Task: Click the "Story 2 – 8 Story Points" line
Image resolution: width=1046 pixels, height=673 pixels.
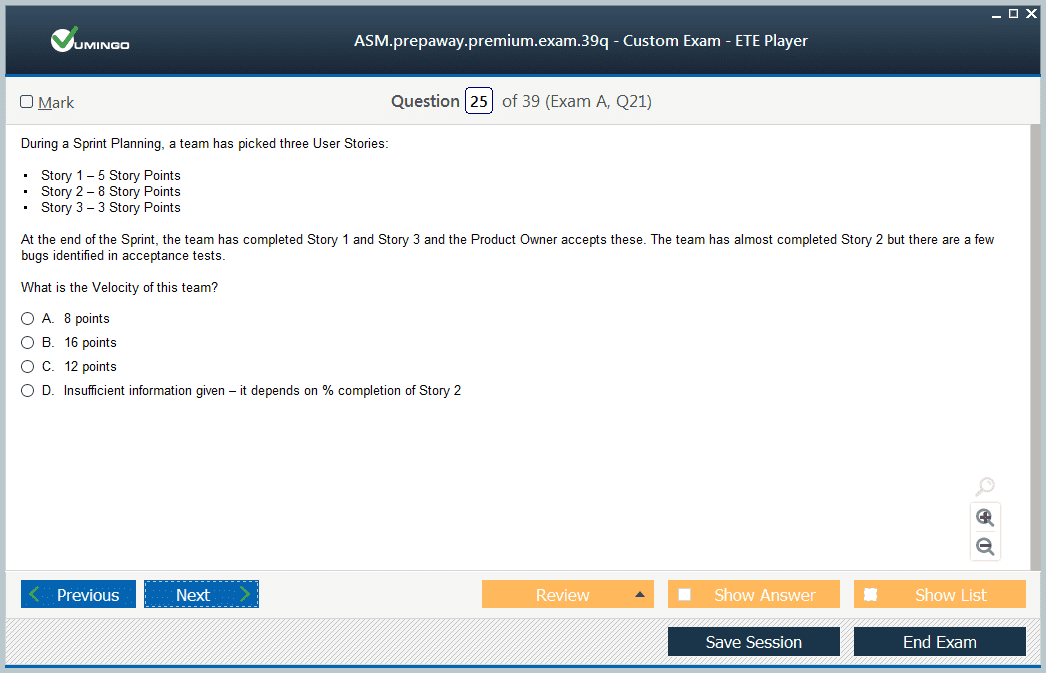Action: pos(111,191)
